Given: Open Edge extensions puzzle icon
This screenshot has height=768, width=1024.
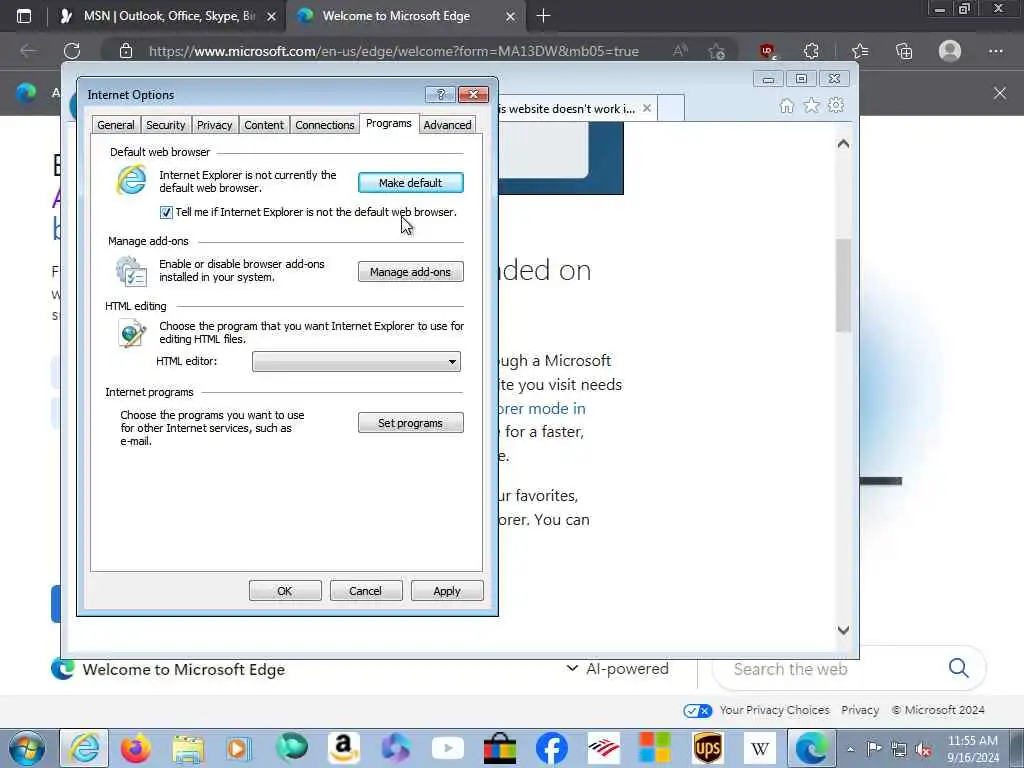Looking at the screenshot, I should click(811, 51).
